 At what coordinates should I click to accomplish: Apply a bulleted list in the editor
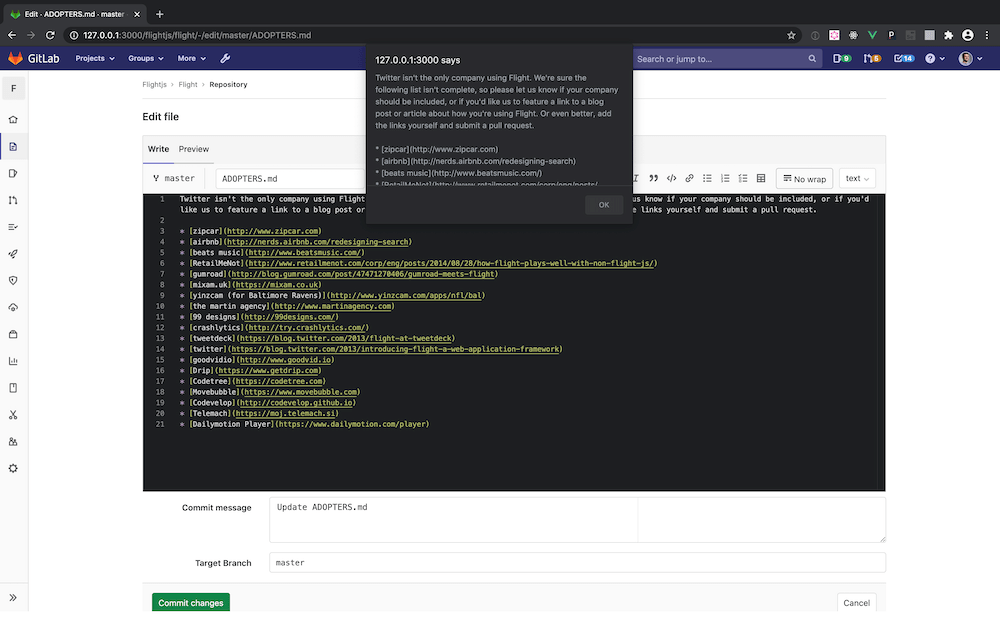pyautogui.click(x=707, y=178)
